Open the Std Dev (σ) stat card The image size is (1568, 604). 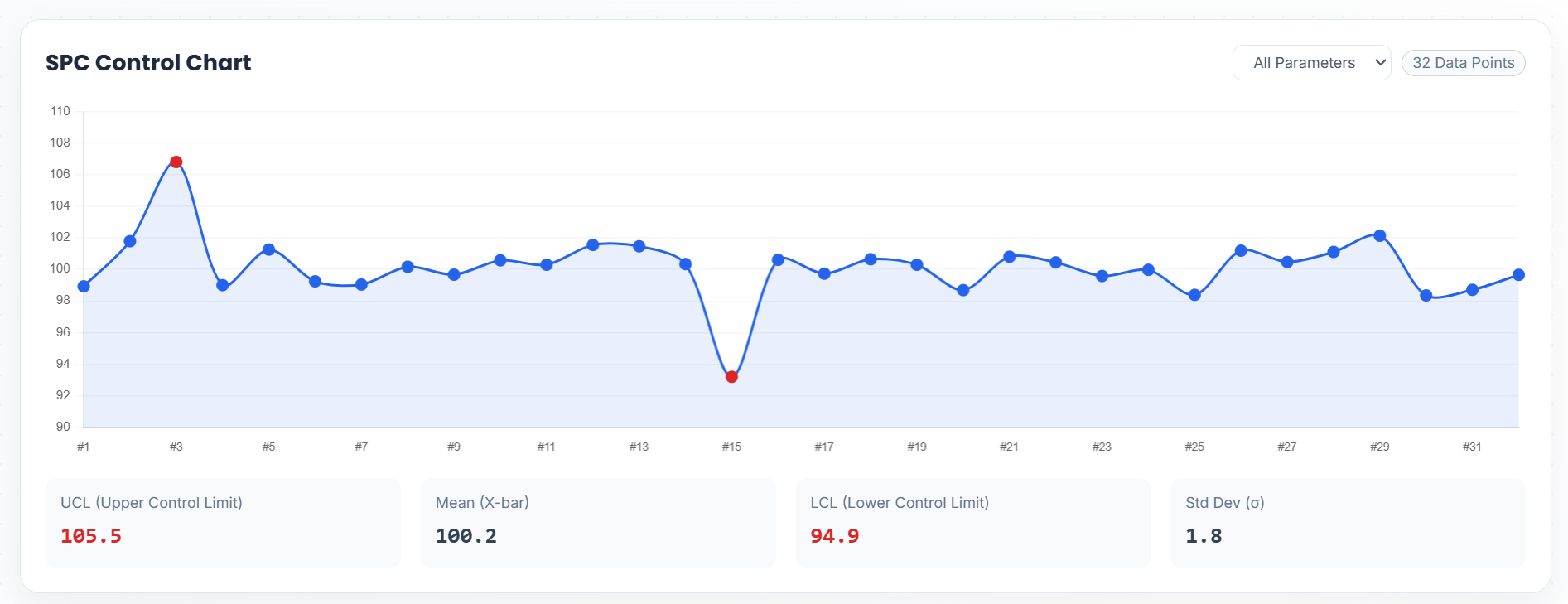1347,522
